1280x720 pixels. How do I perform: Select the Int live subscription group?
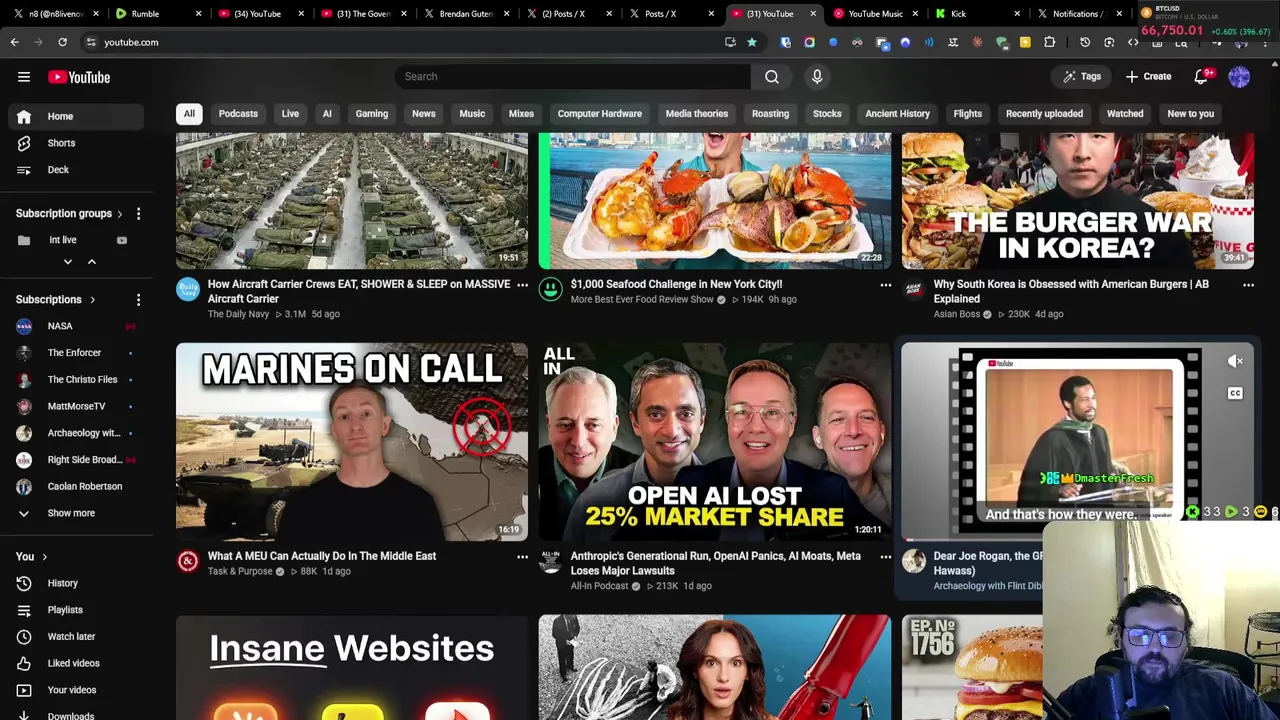coord(62,240)
